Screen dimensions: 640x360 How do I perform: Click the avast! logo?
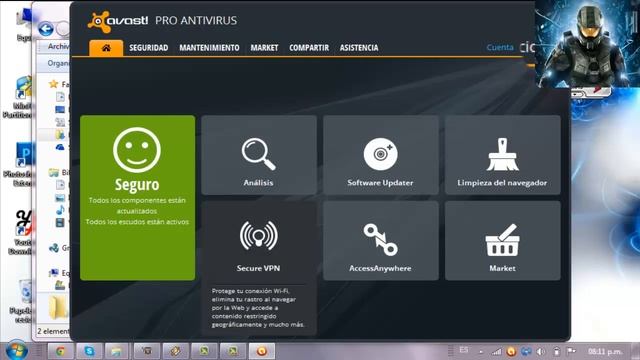point(118,21)
